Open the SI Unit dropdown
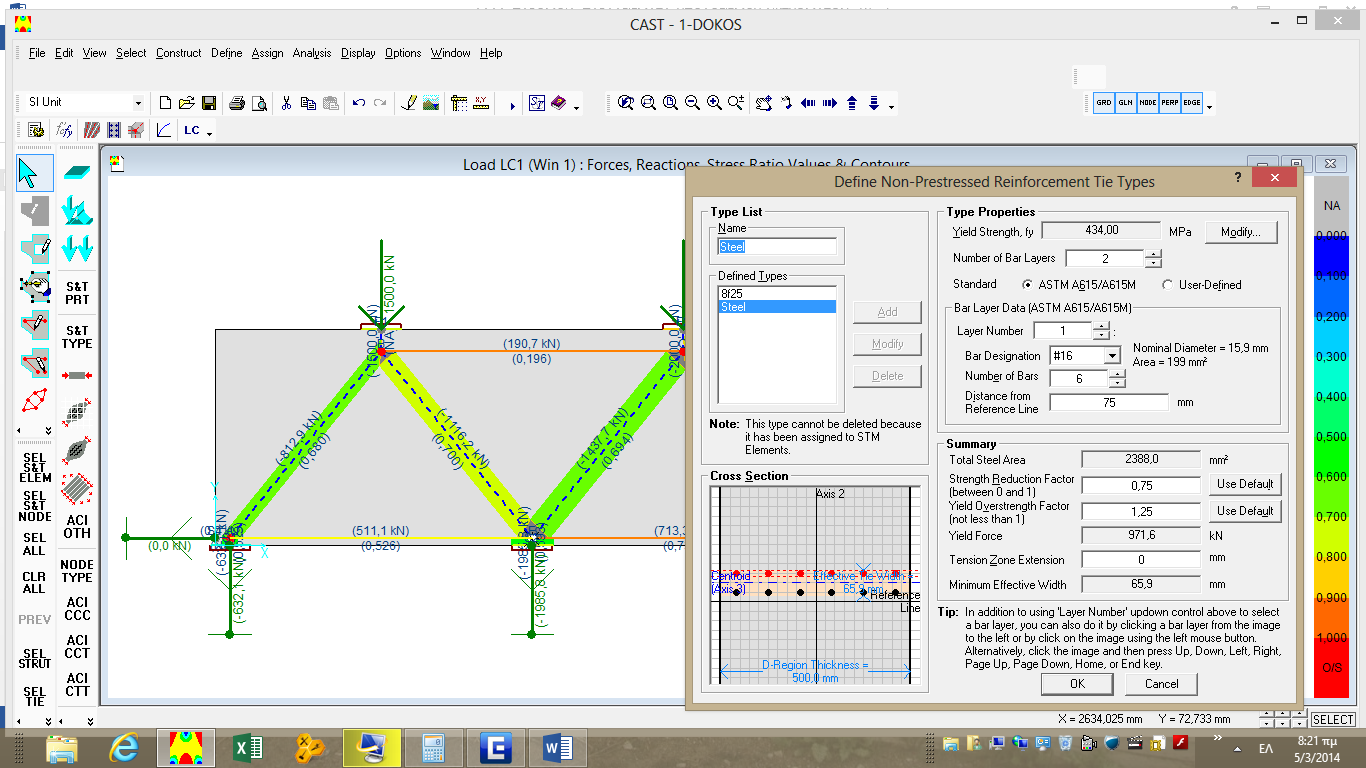Image resolution: width=1366 pixels, height=768 pixels. [138, 103]
